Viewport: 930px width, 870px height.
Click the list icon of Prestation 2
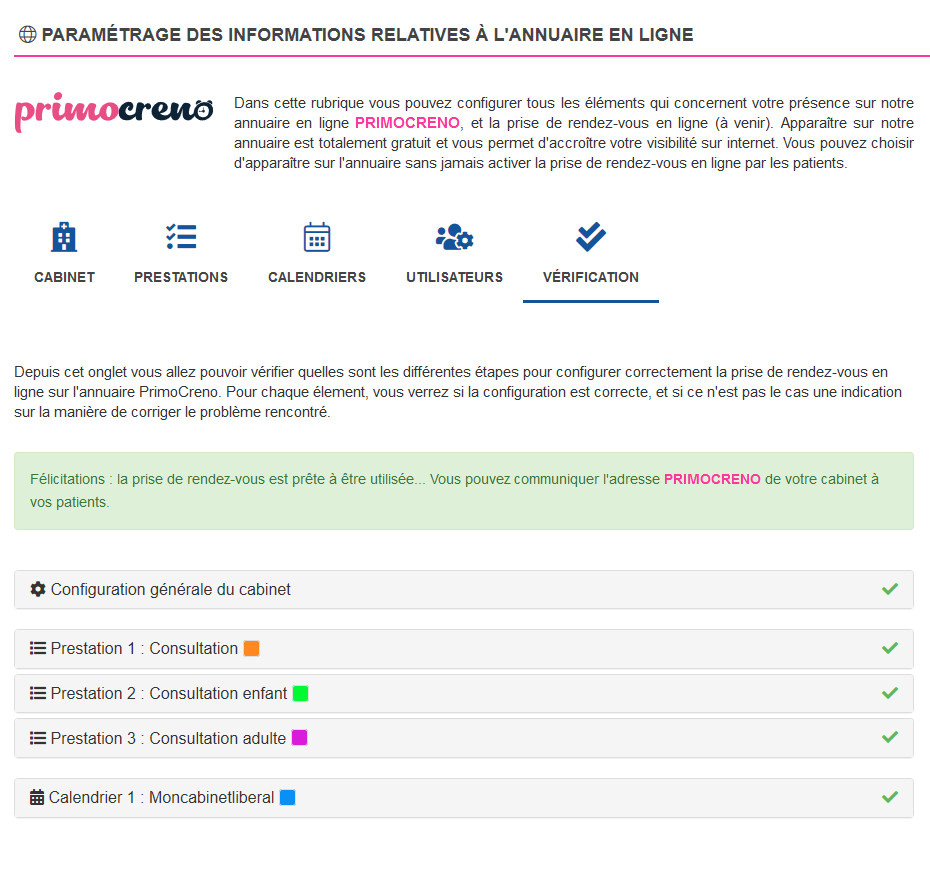(38, 693)
